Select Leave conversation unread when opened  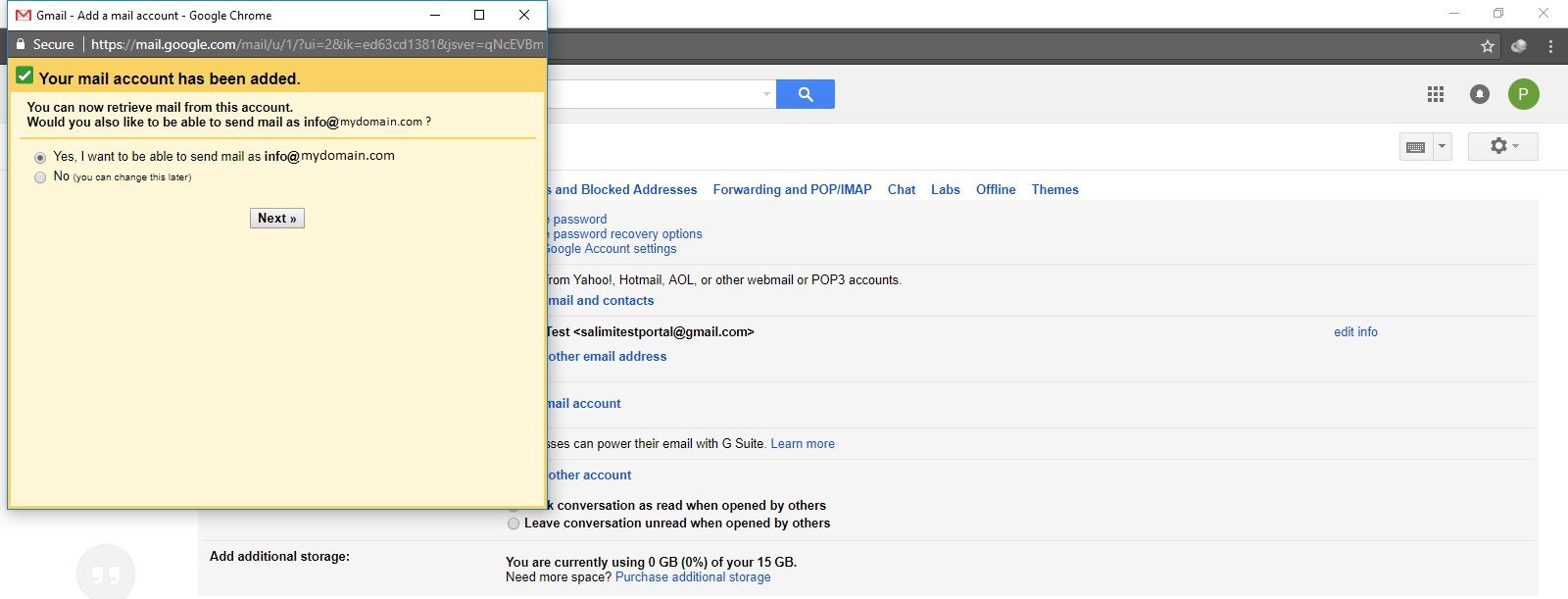[x=514, y=524]
